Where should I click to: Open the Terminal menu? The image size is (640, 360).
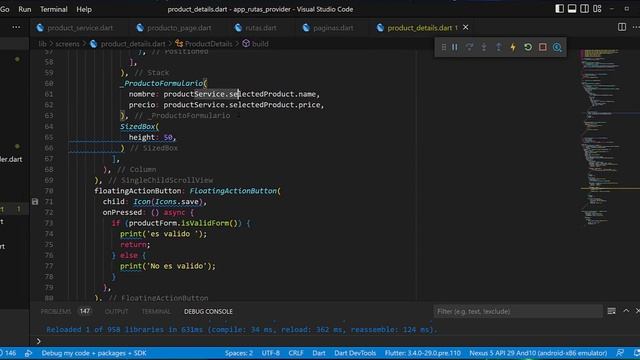[53, 9]
